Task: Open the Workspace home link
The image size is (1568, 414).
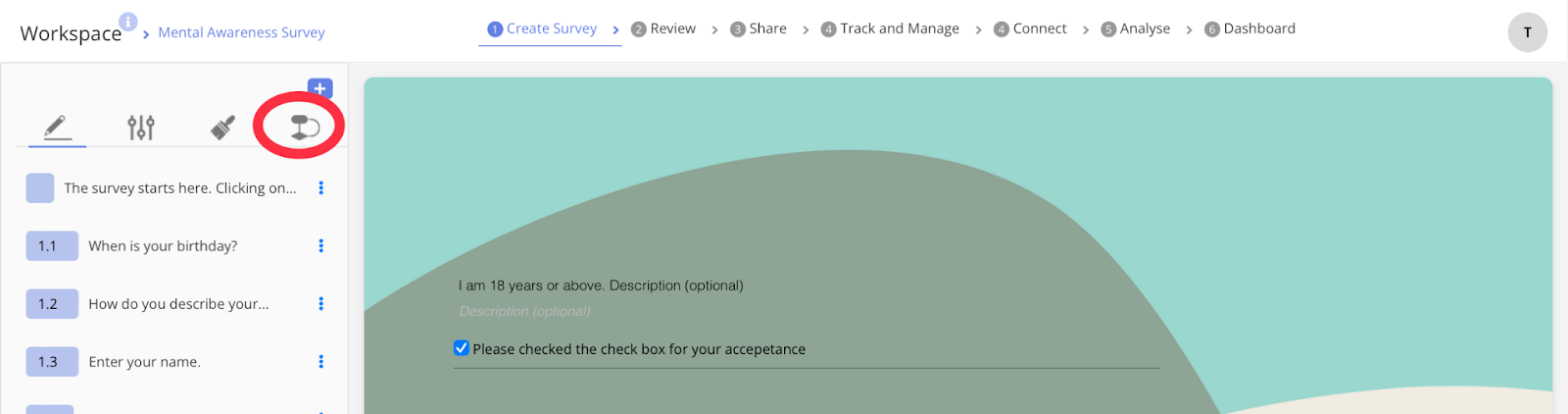Action: [71, 33]
